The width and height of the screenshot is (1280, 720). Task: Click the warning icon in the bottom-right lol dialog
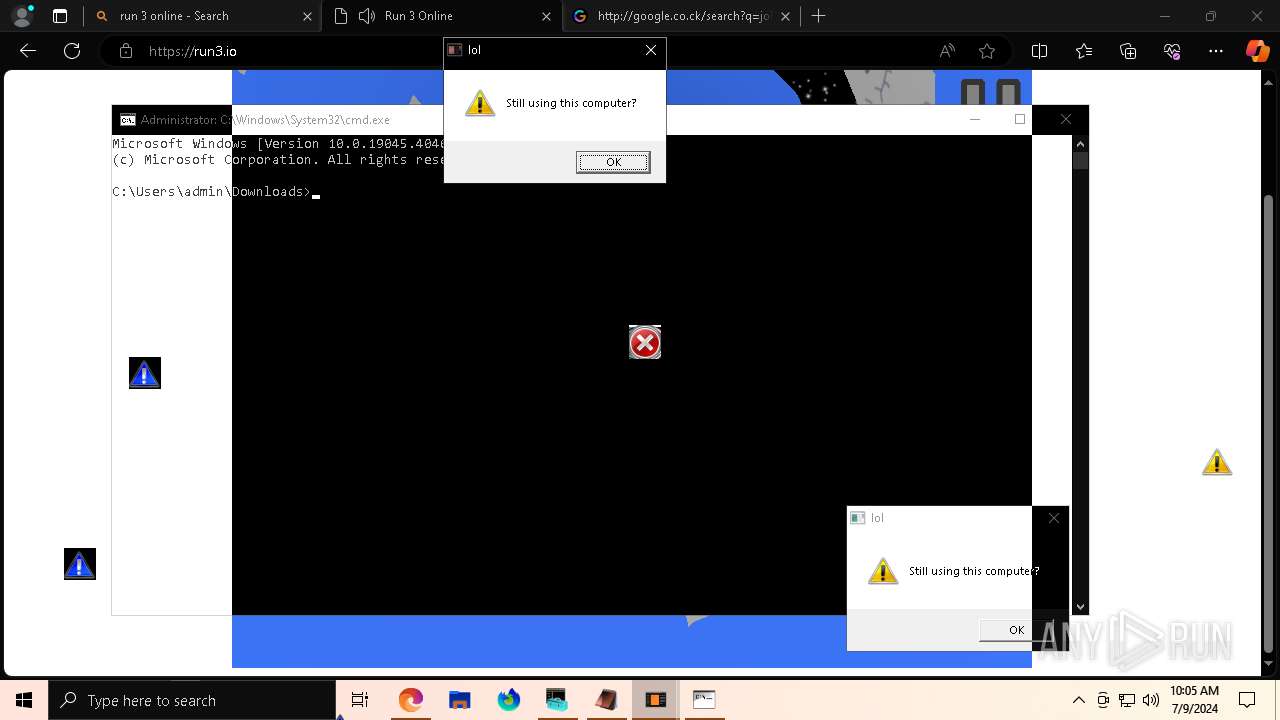(883, 571)
